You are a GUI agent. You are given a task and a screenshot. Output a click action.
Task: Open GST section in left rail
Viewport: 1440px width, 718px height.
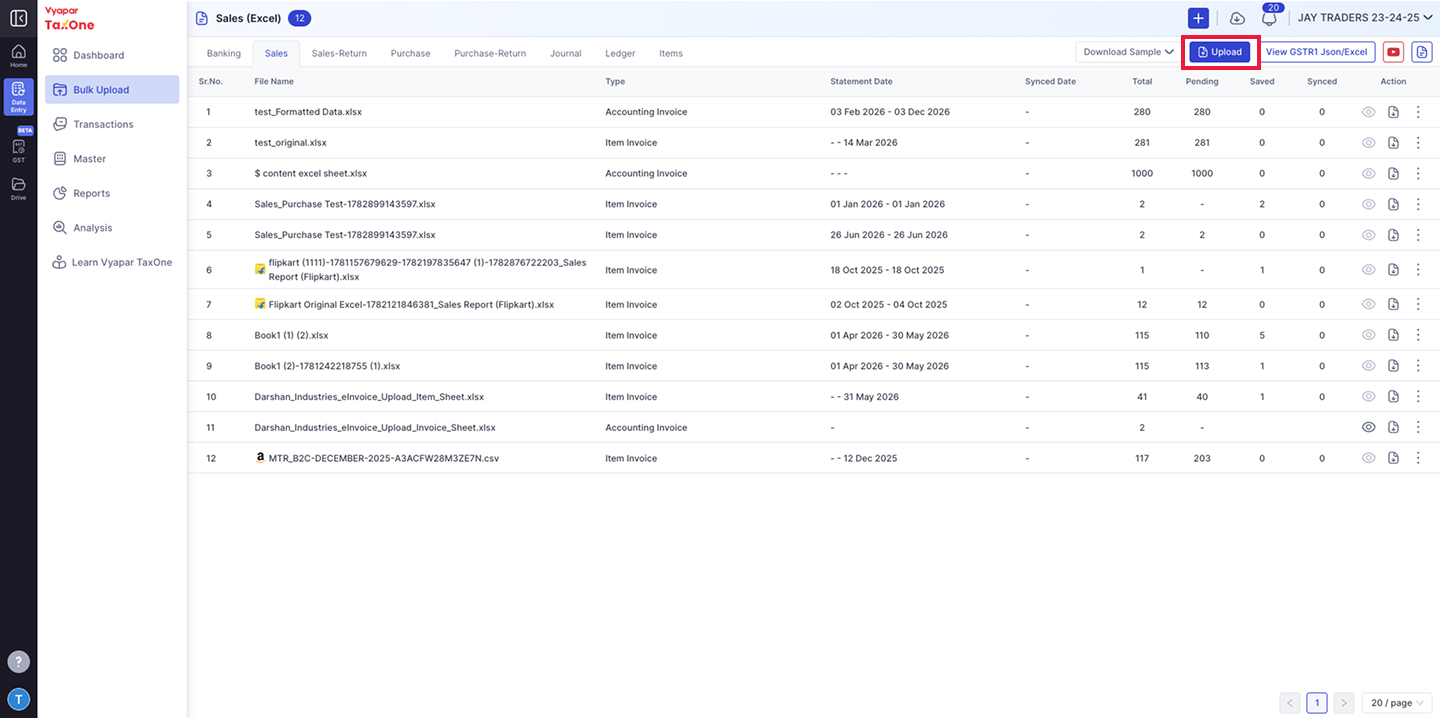[x=18, y=150]
